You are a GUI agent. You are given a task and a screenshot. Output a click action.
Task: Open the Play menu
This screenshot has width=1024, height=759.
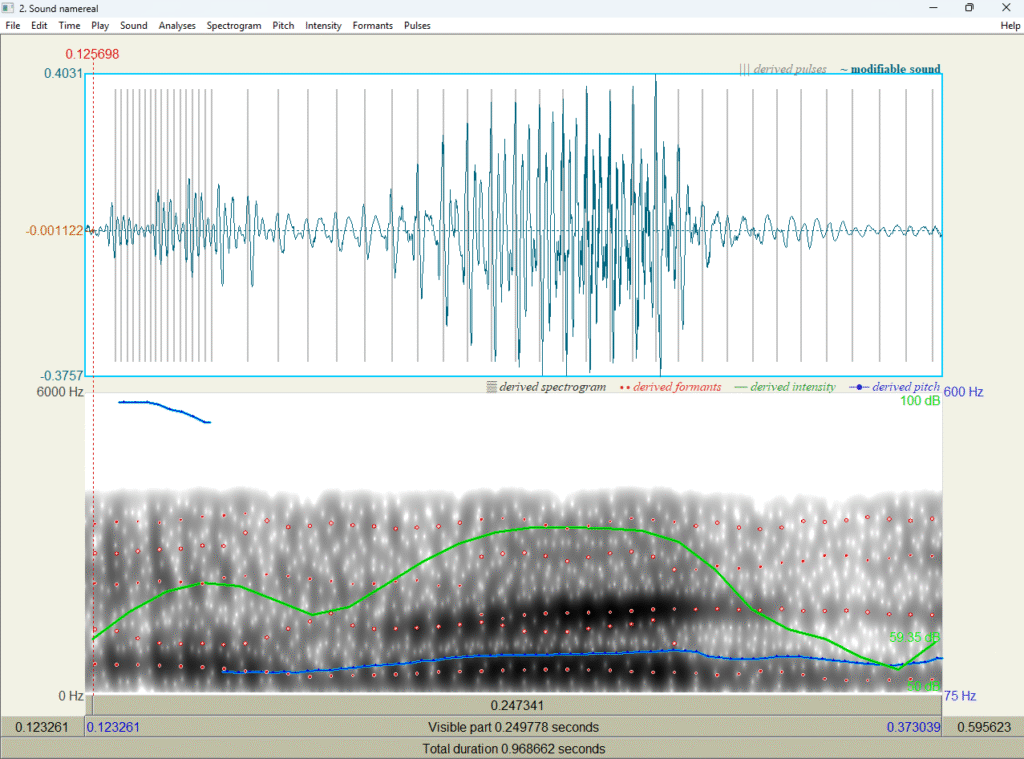click(x=100, y=25)
